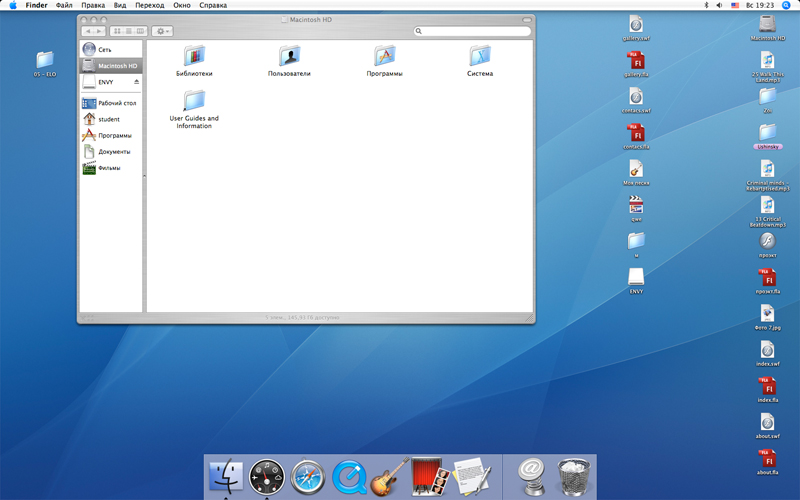Select the ENVY drive on desktop
The image size is (800, 500).
click(636, 281)
